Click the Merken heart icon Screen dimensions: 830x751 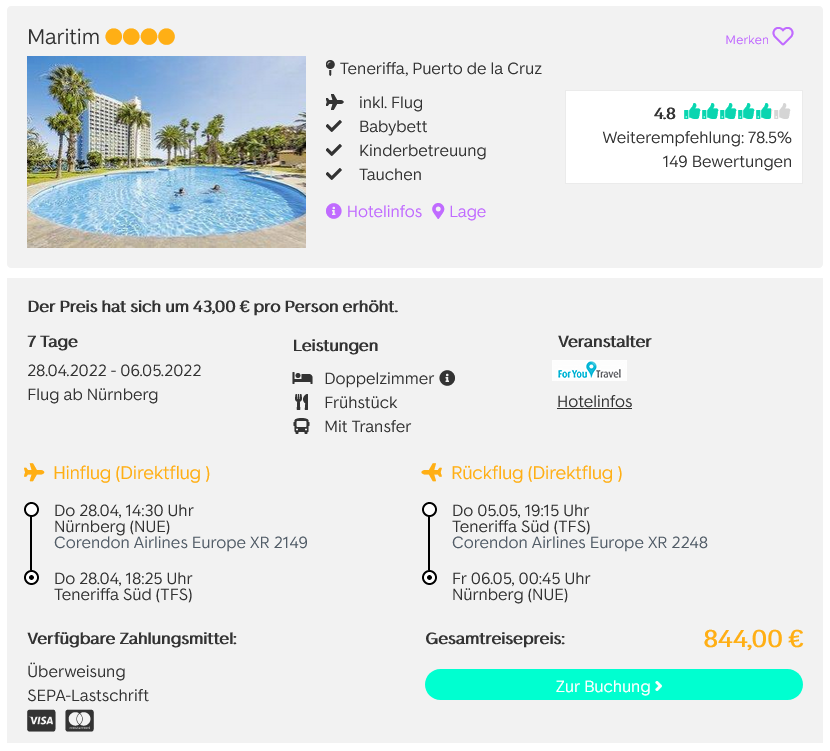(x=783, y=37)
